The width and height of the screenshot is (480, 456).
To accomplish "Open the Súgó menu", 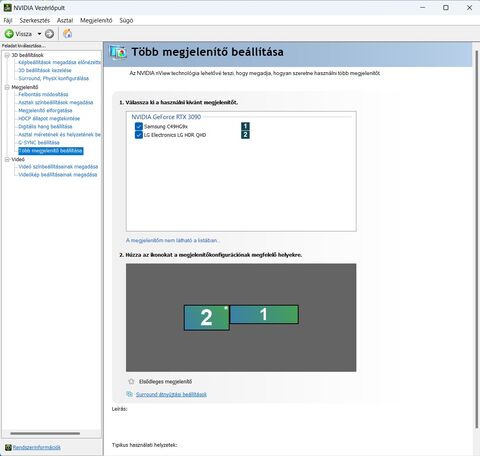I will (126, 20).
